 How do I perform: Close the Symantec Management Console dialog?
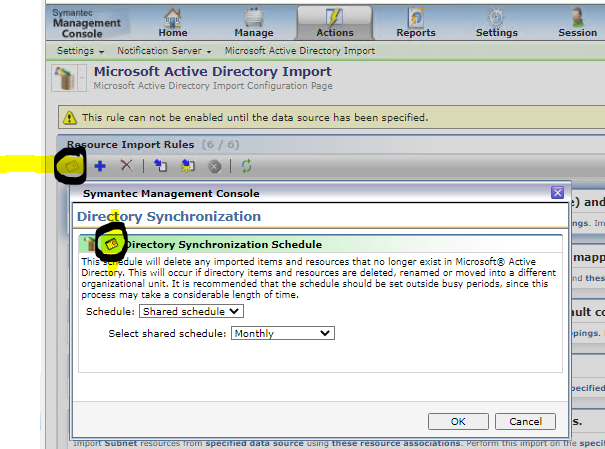(x=557, y=192)
